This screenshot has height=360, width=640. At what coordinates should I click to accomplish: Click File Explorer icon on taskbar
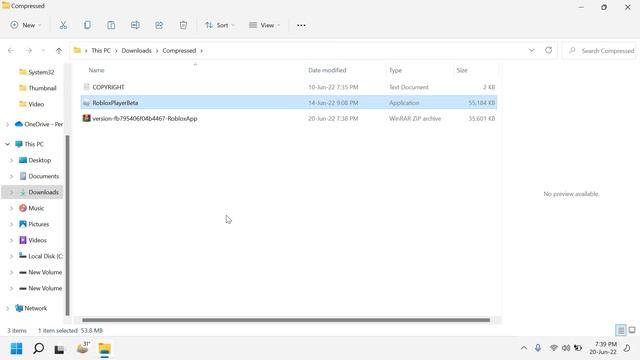click(x=104, y=349)
